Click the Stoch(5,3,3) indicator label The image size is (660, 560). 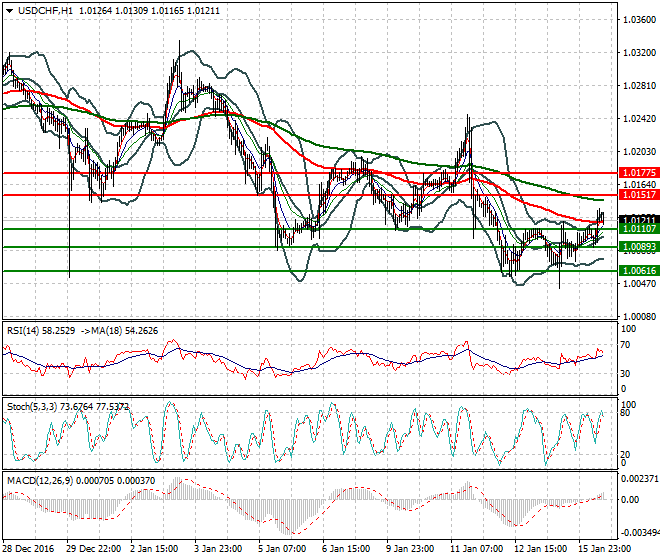30,407
